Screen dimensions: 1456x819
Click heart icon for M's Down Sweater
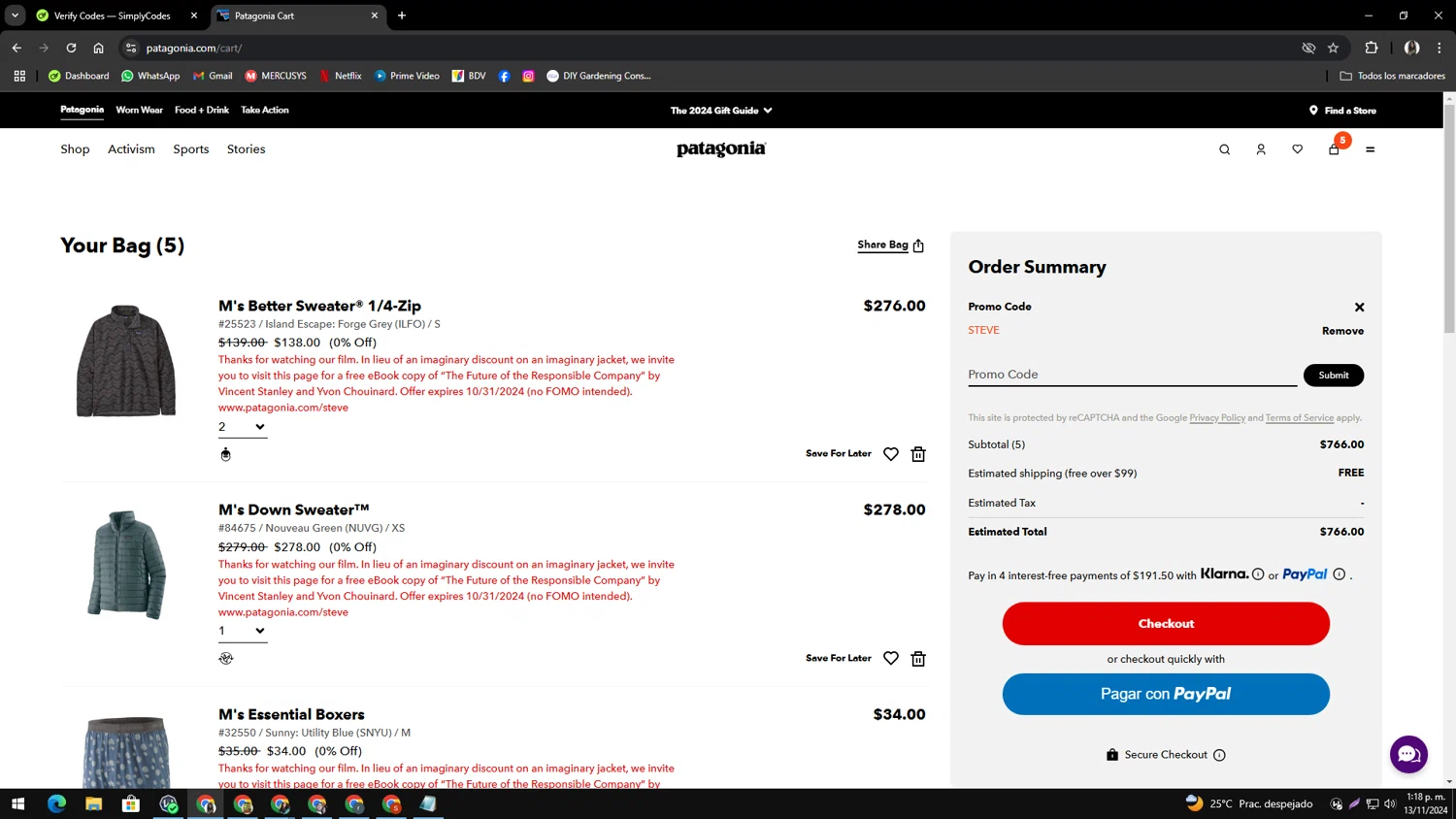[891, 659]
